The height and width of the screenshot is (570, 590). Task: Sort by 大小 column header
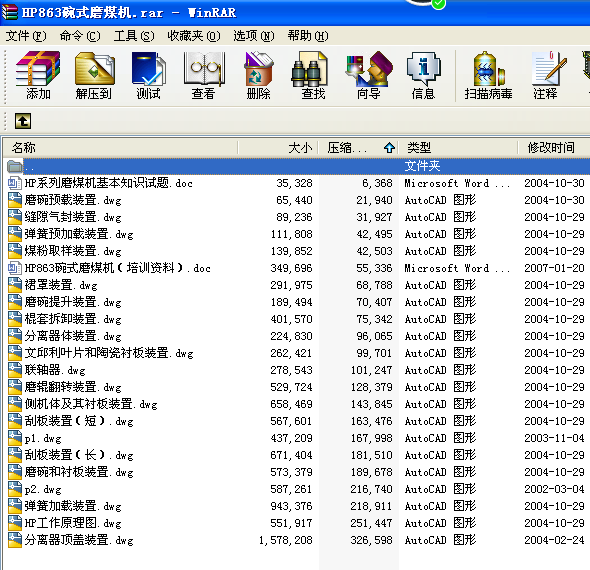point(278,147)
